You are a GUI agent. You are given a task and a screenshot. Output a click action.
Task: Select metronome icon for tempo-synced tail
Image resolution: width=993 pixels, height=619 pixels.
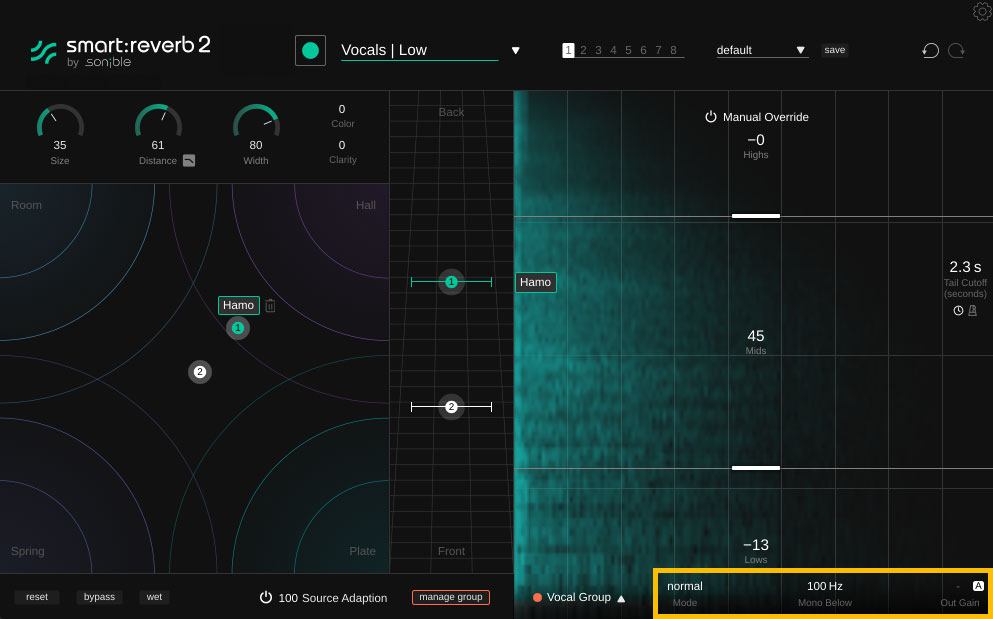point(973,310)
